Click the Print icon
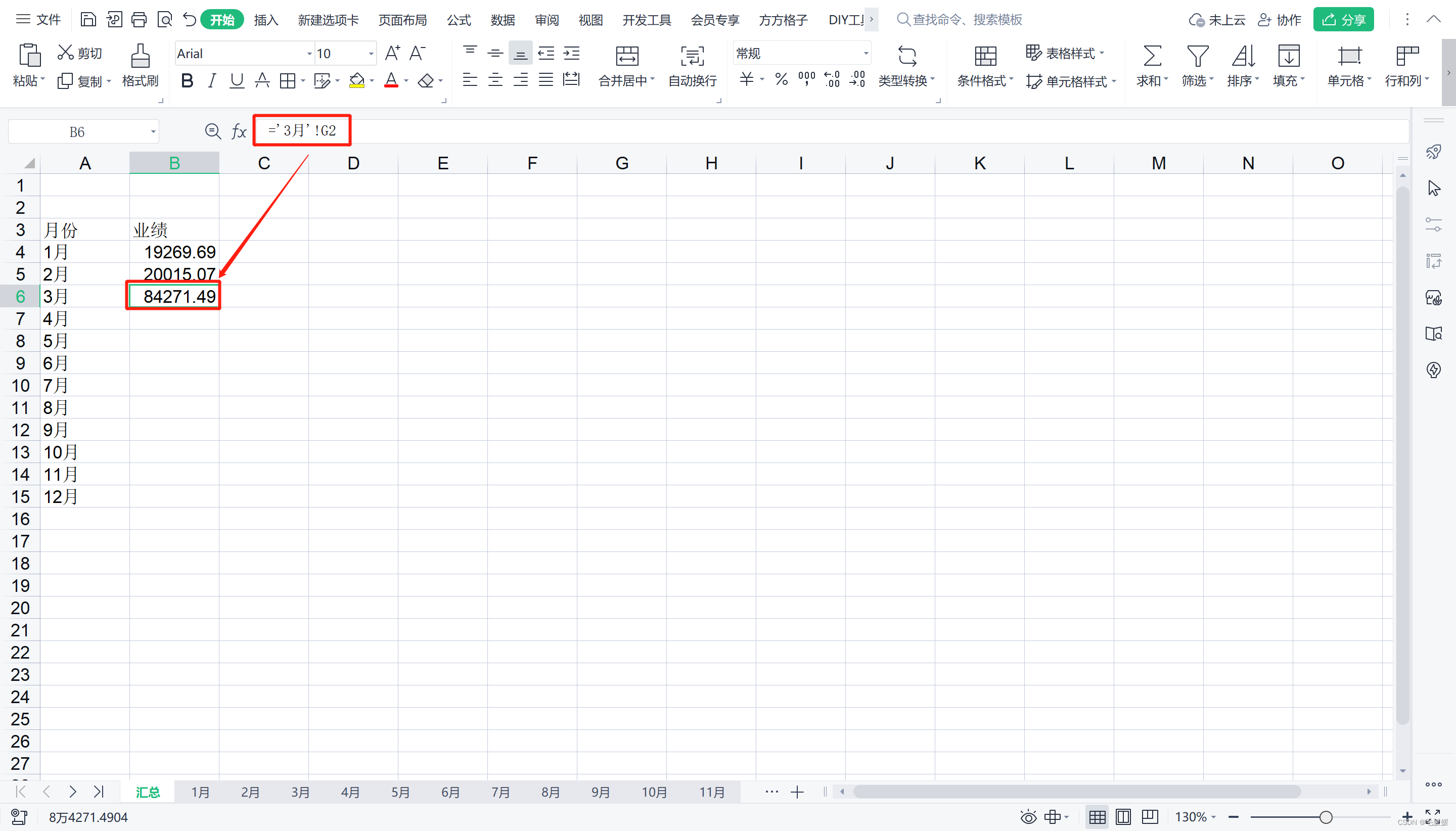The width and height of the screenshot is (1456, 831). pyautogui.click(x=139, y=20)
